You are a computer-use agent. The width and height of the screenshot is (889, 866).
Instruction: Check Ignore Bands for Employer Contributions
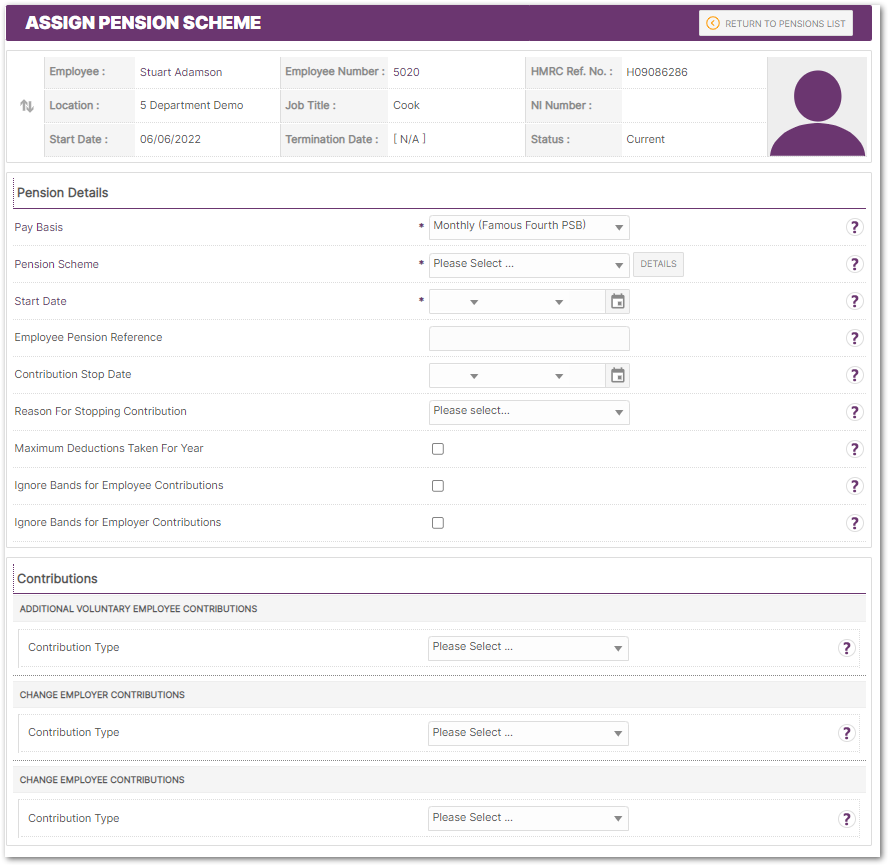tap(438, 523)
